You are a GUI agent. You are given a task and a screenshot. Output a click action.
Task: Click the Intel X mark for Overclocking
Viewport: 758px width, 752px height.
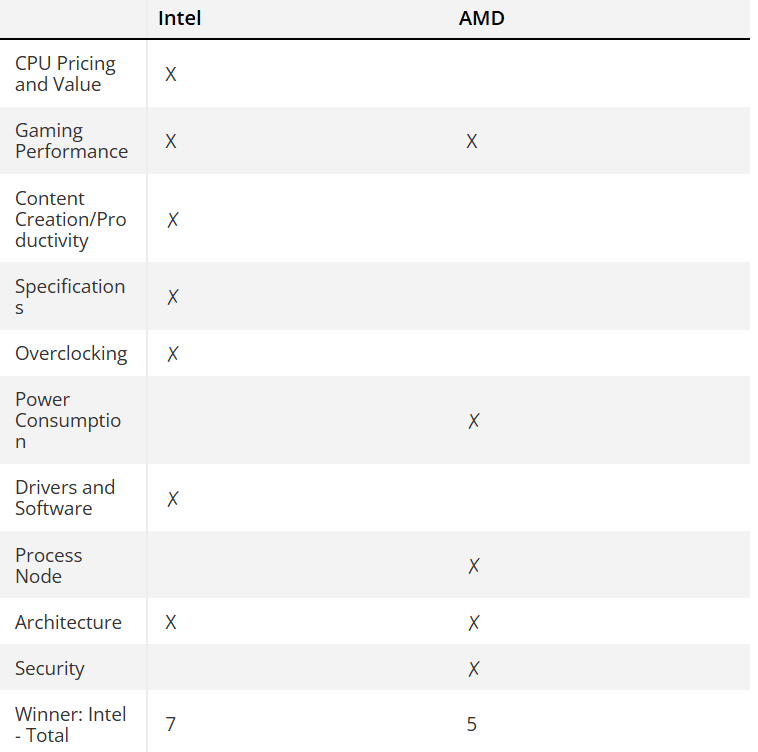[173, 353]
